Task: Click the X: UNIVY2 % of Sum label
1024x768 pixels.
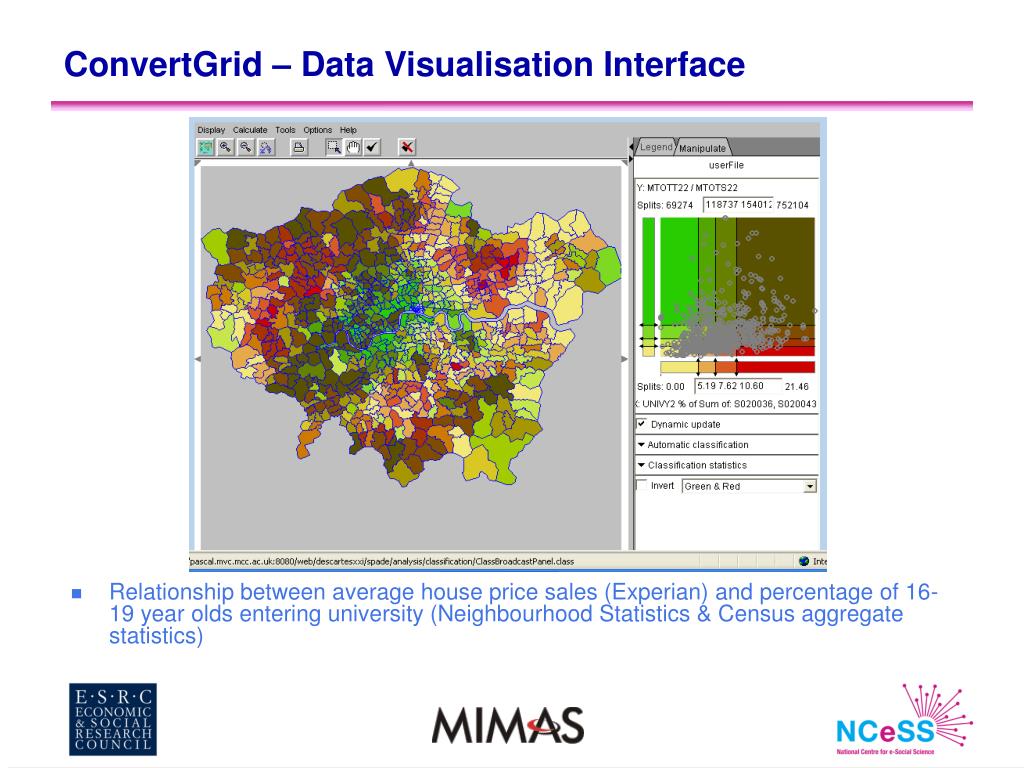Action: (726, 404)
